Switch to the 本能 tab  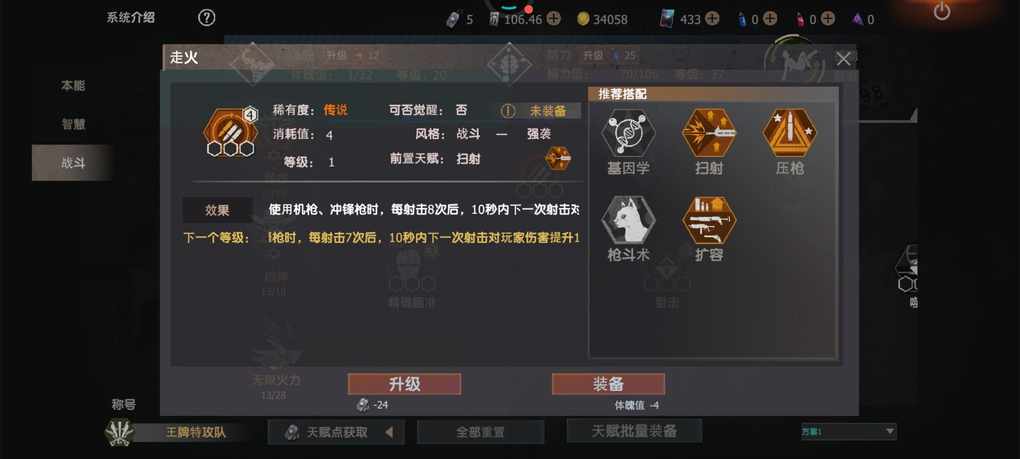click(x=73, y=85)
